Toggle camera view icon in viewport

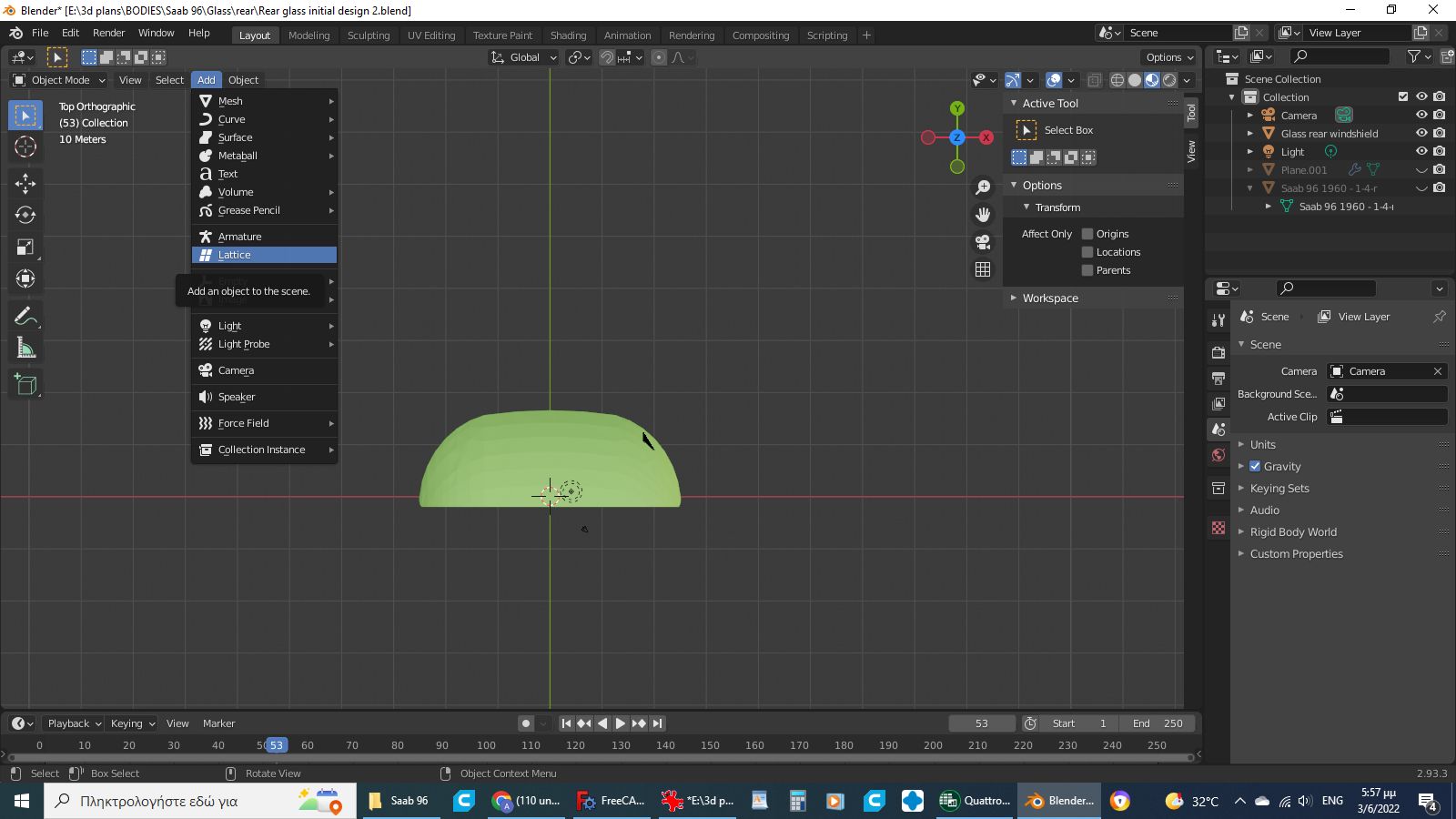pos(983,242)
